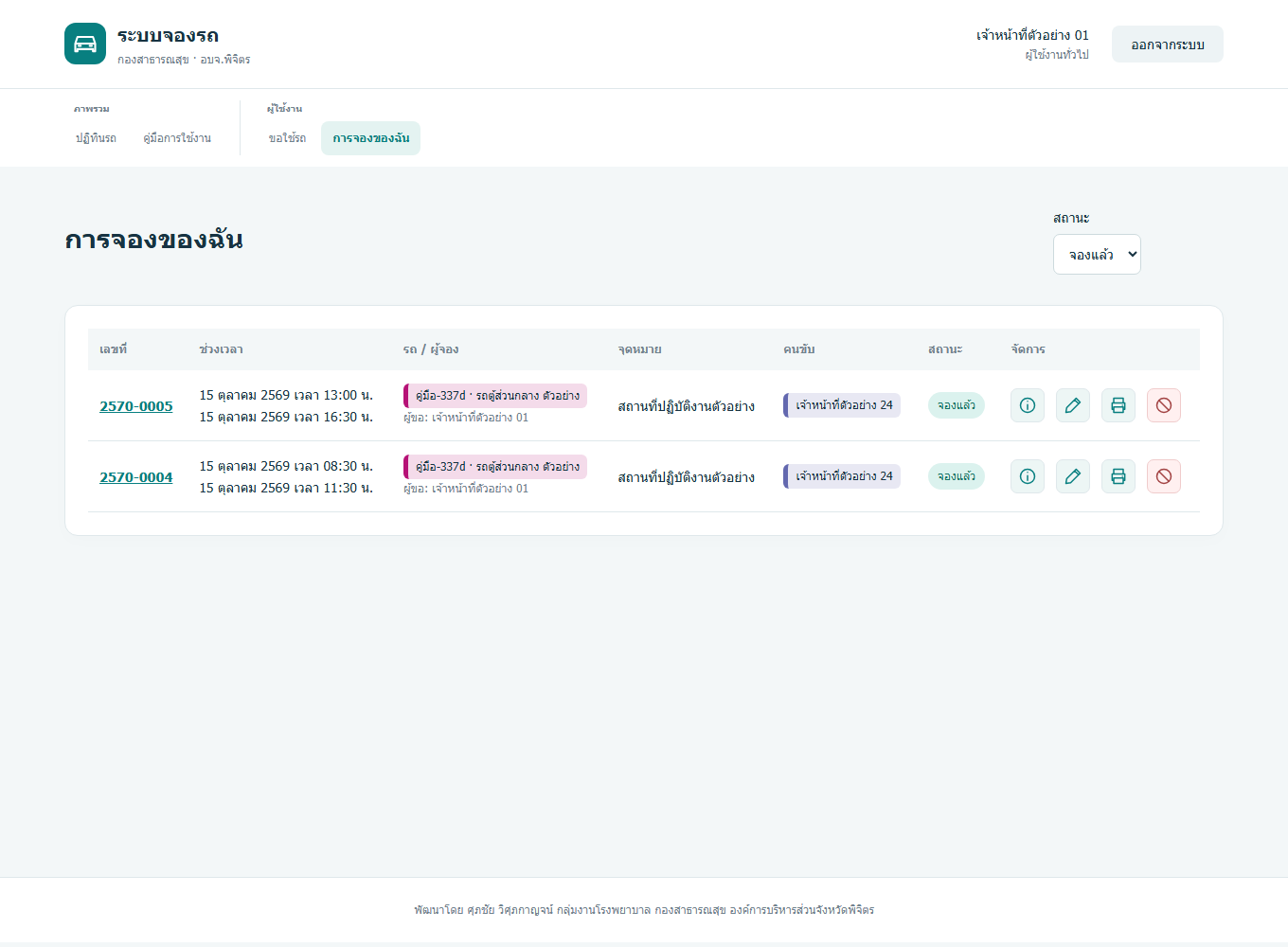Click the ช่วงเวลา column header

221,349
